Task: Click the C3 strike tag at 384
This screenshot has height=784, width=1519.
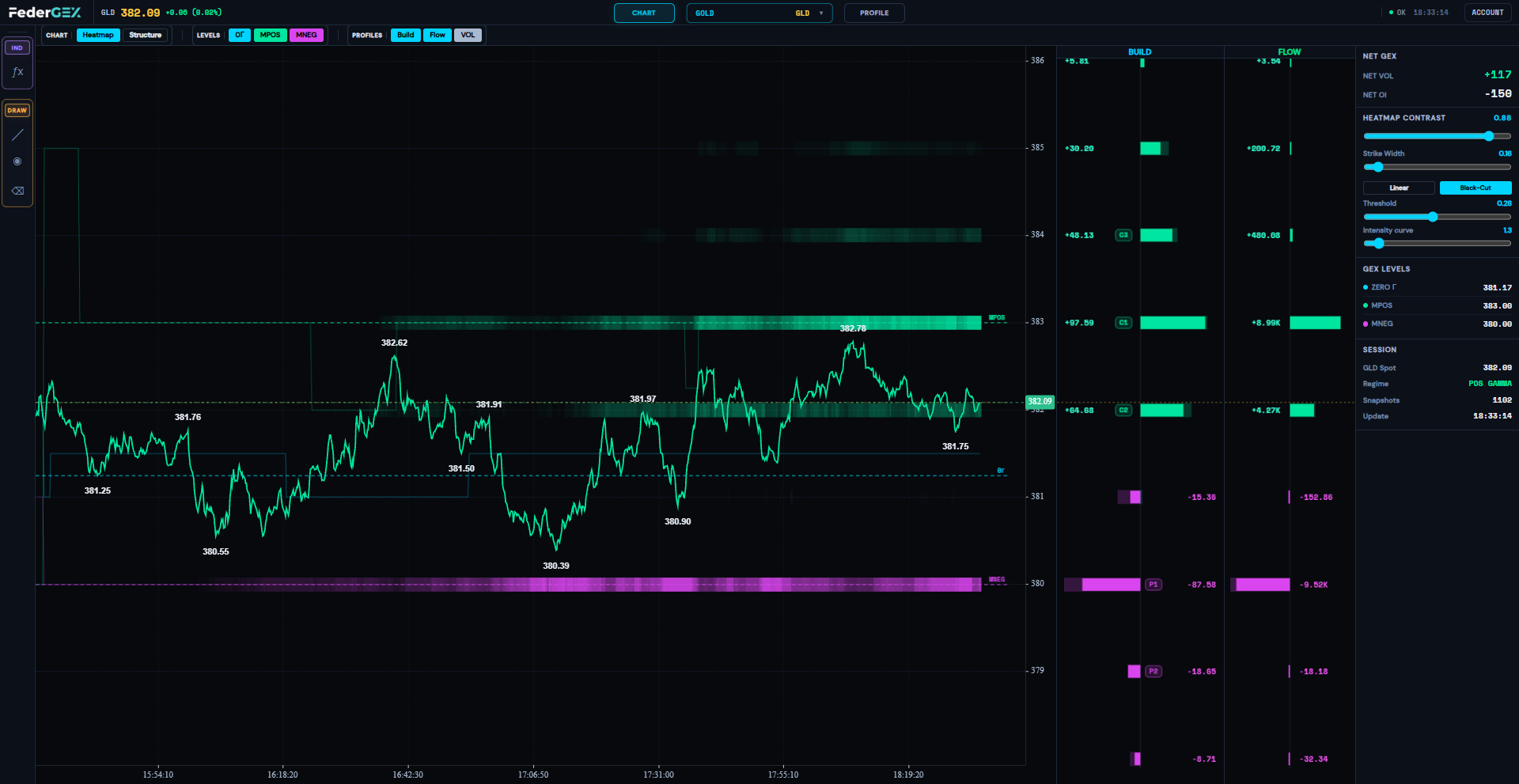Action: (x=1123, y=235)
